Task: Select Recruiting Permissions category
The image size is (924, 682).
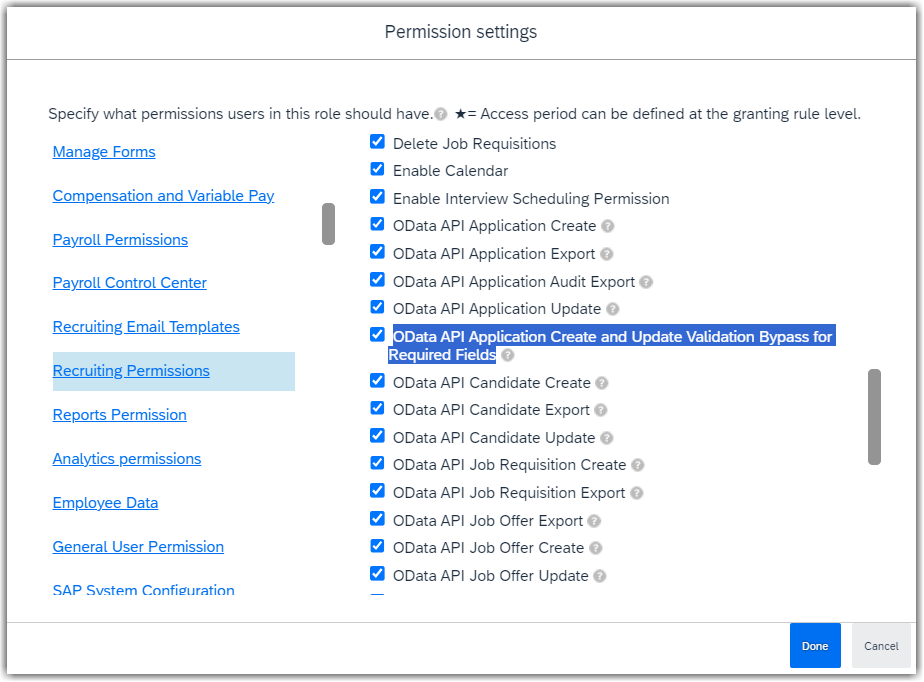Action: [x=131, y=371]
